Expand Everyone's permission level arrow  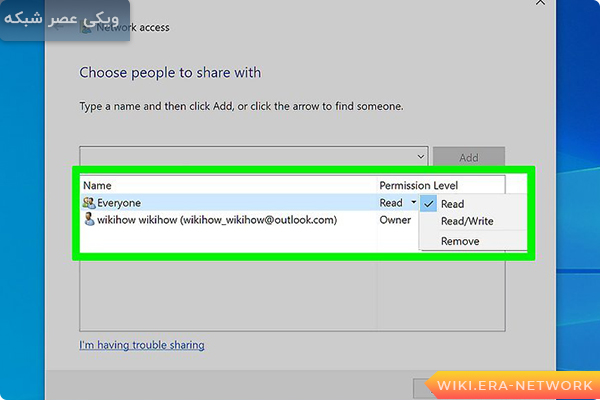coord(413,203)
